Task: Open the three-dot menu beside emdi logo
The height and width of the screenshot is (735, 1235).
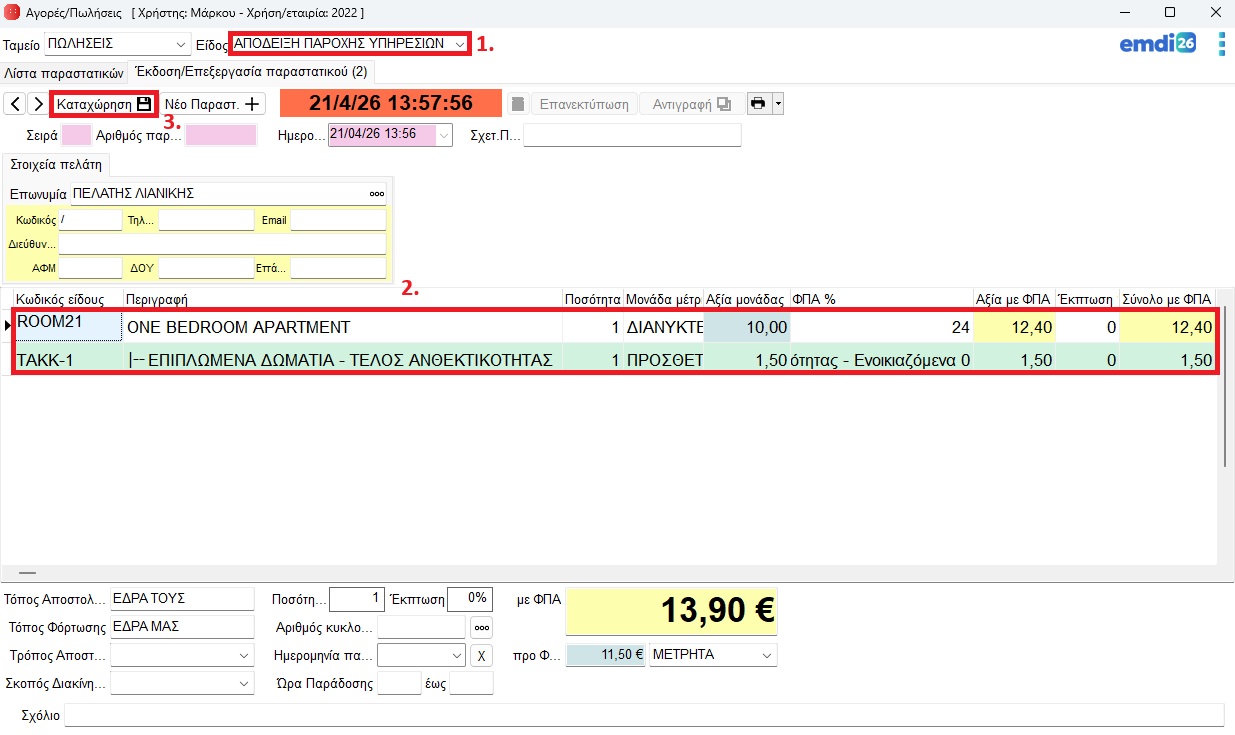Action: pos(1221,44)
